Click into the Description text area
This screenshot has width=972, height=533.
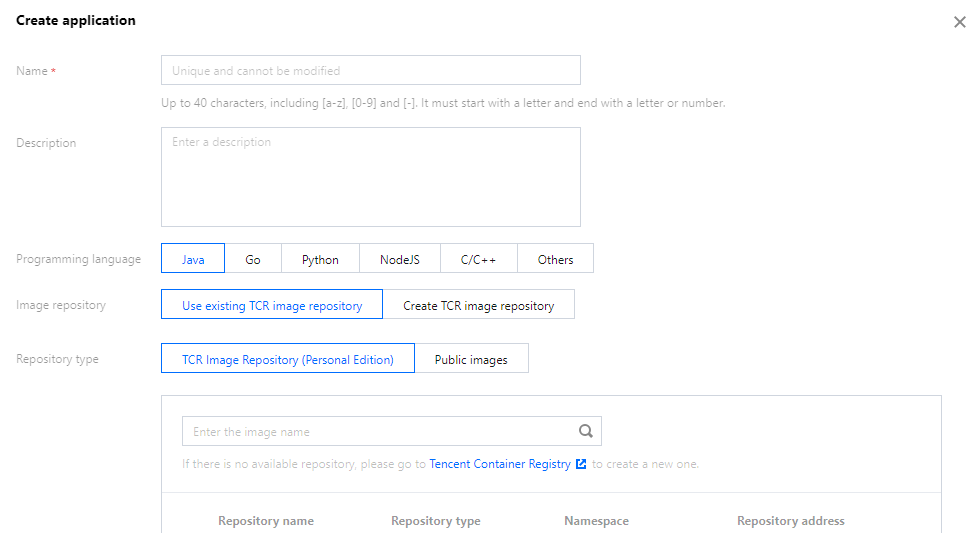pos(370,177)
